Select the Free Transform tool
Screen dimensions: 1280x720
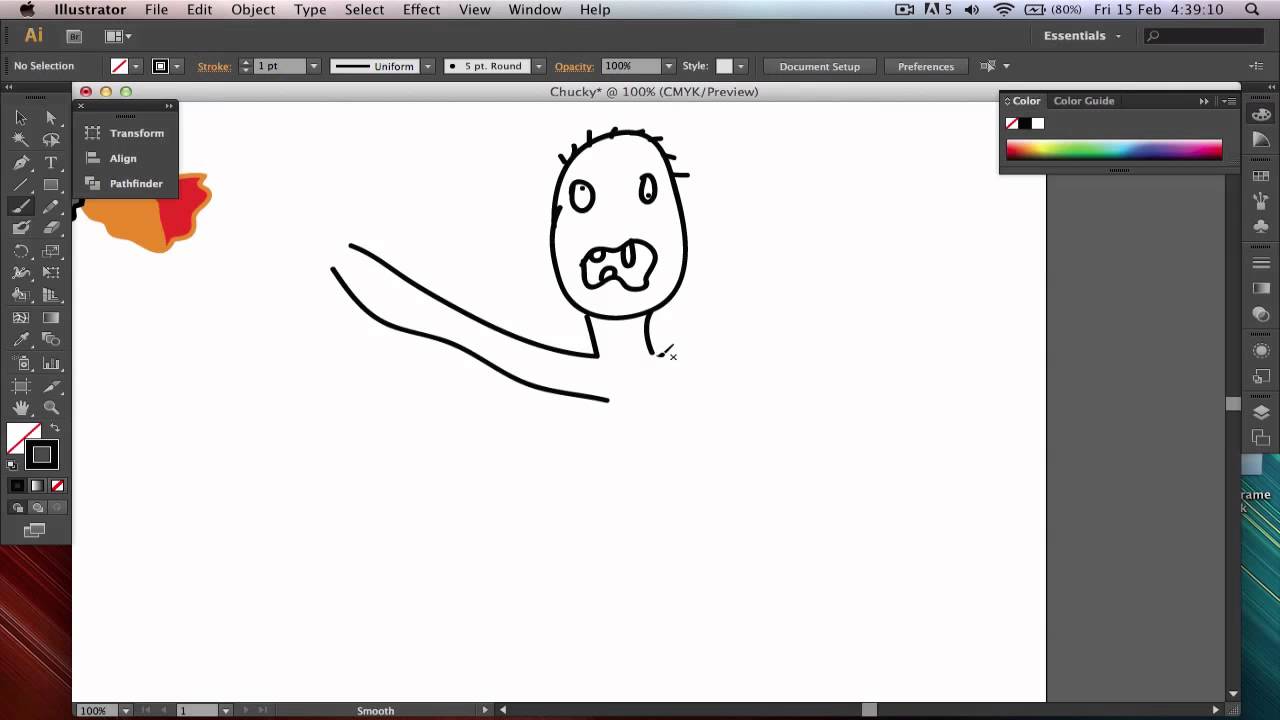tap(51, 273)
